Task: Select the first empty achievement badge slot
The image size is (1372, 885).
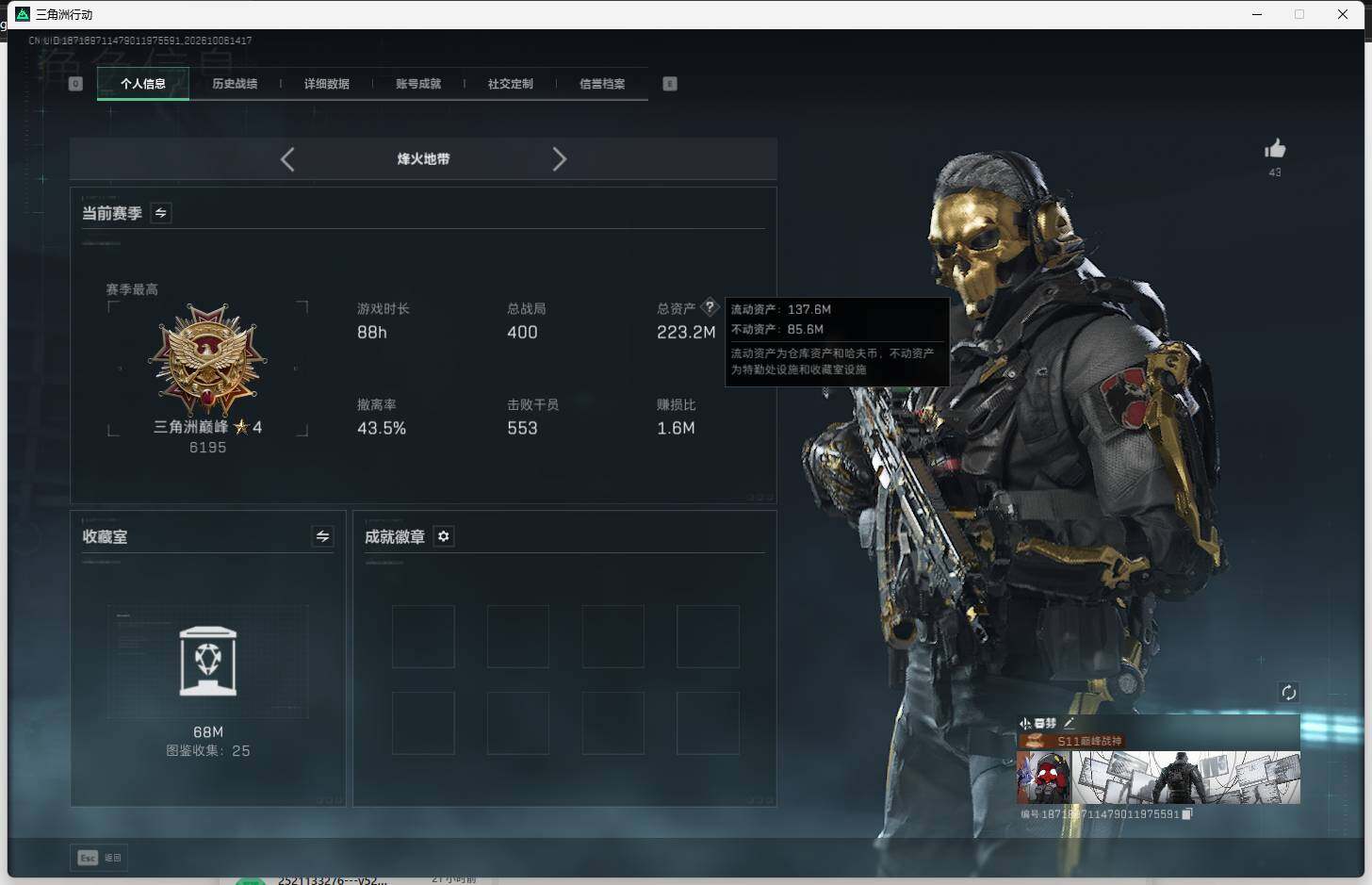Action: (x=423, y=637)
